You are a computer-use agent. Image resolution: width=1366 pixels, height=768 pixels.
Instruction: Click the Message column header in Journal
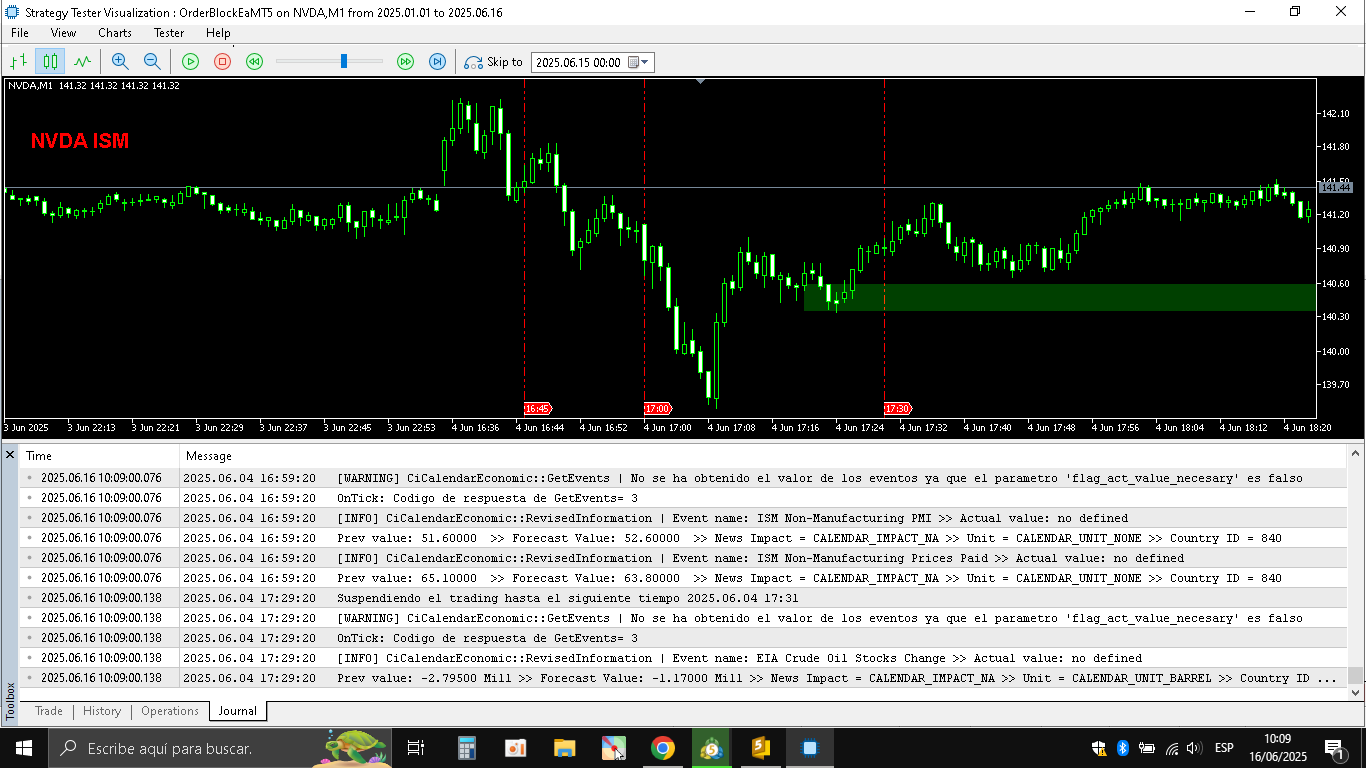209,456
